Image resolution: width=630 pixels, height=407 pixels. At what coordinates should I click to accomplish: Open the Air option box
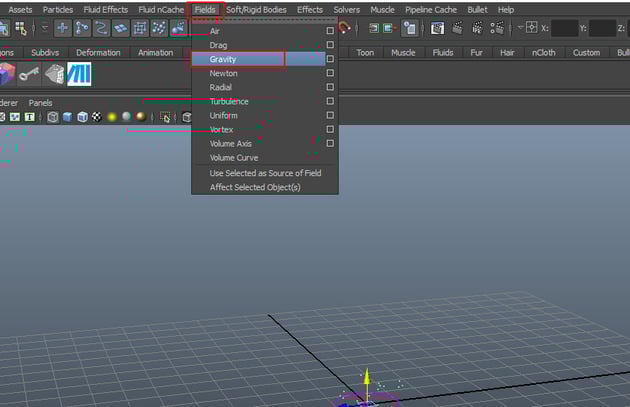coord(330,31)
